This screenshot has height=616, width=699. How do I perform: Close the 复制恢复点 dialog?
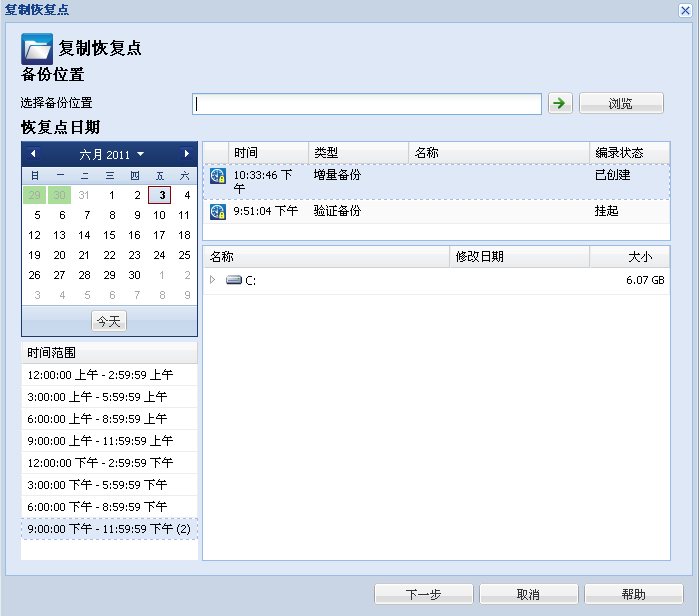[x=685, y=10]
